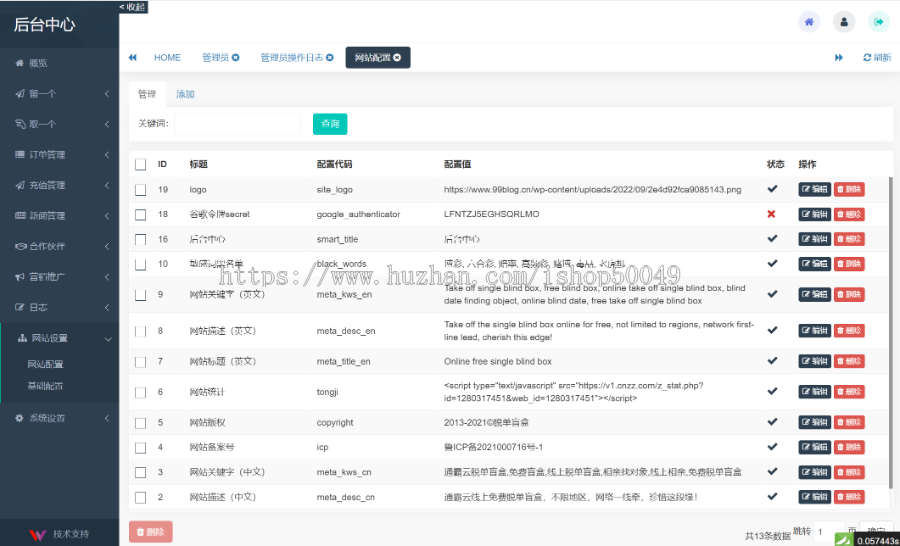The width and height of the screenshot is (900, 546).
Task: Expand the 留一个 sidebar menu
Action: point(60,94)
